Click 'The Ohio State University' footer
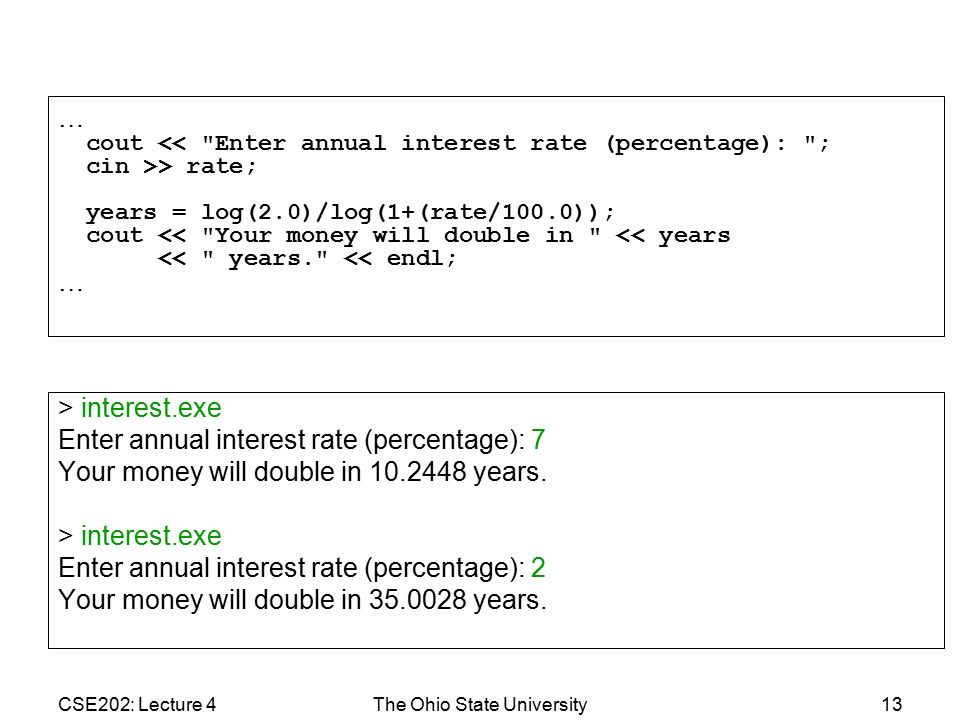 tap(480, 705)
